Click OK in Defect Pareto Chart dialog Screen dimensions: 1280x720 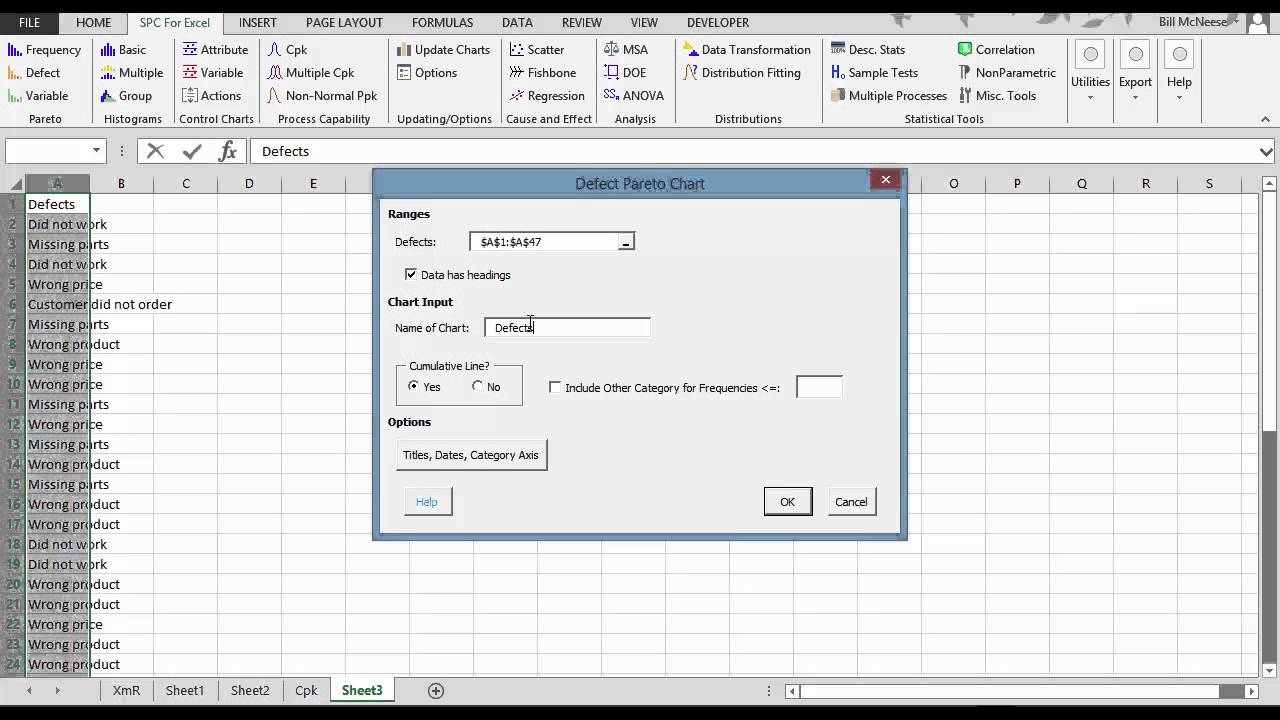point(787,502)
